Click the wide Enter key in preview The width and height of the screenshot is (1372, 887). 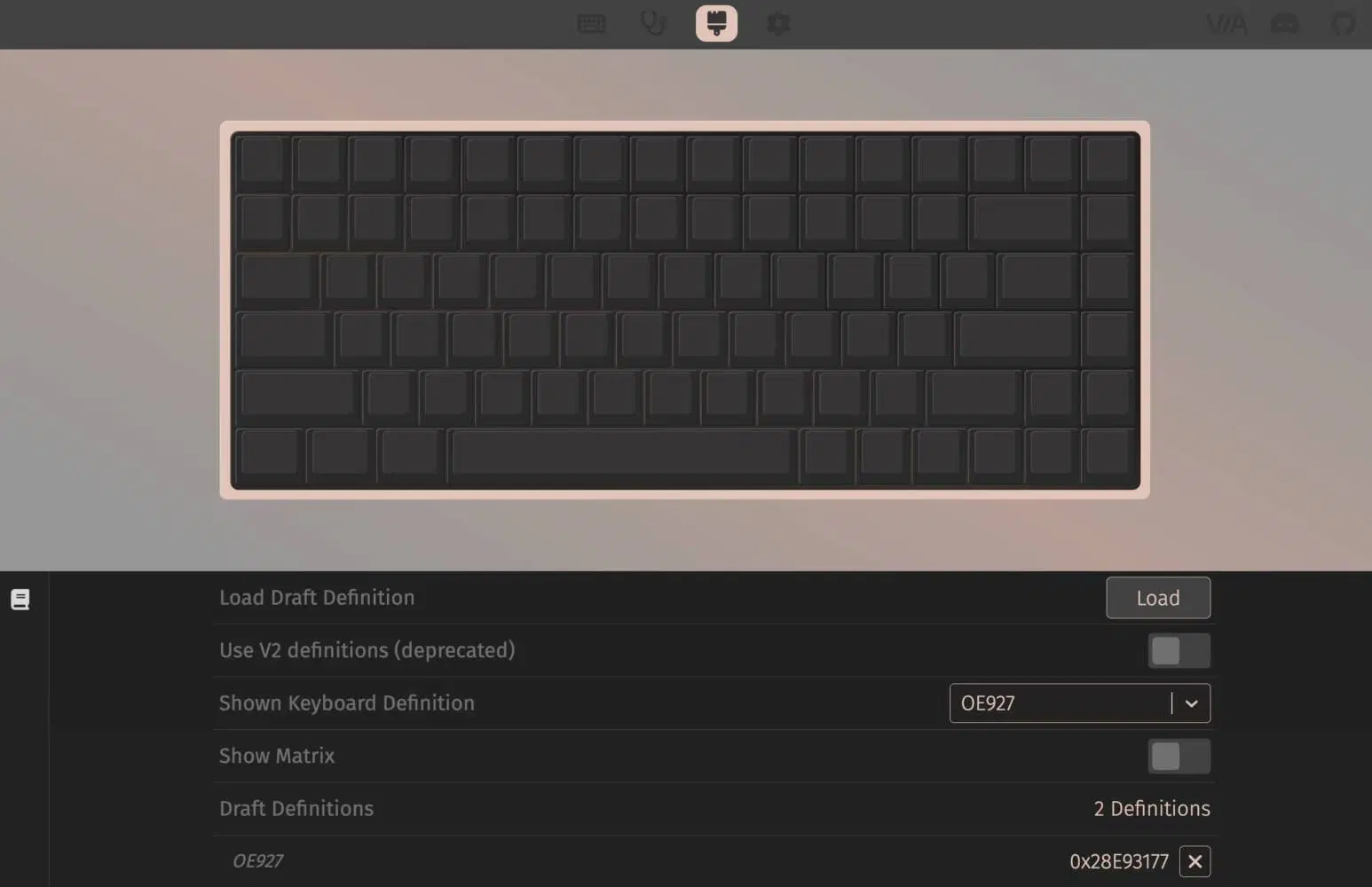click(x=1018, y=338)
